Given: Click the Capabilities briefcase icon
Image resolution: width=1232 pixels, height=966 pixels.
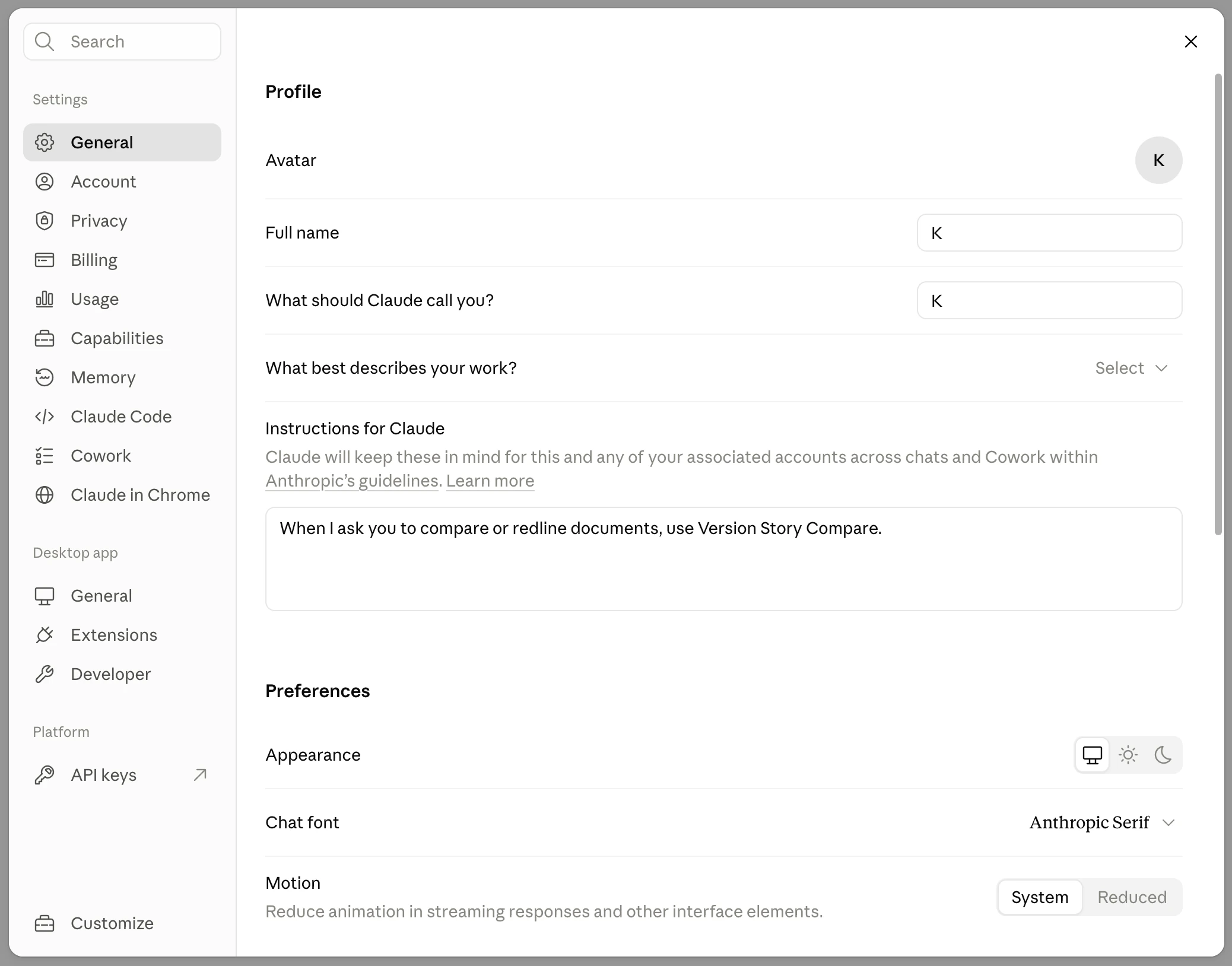Looking at the screenshot, I should [x=45, y=338].
